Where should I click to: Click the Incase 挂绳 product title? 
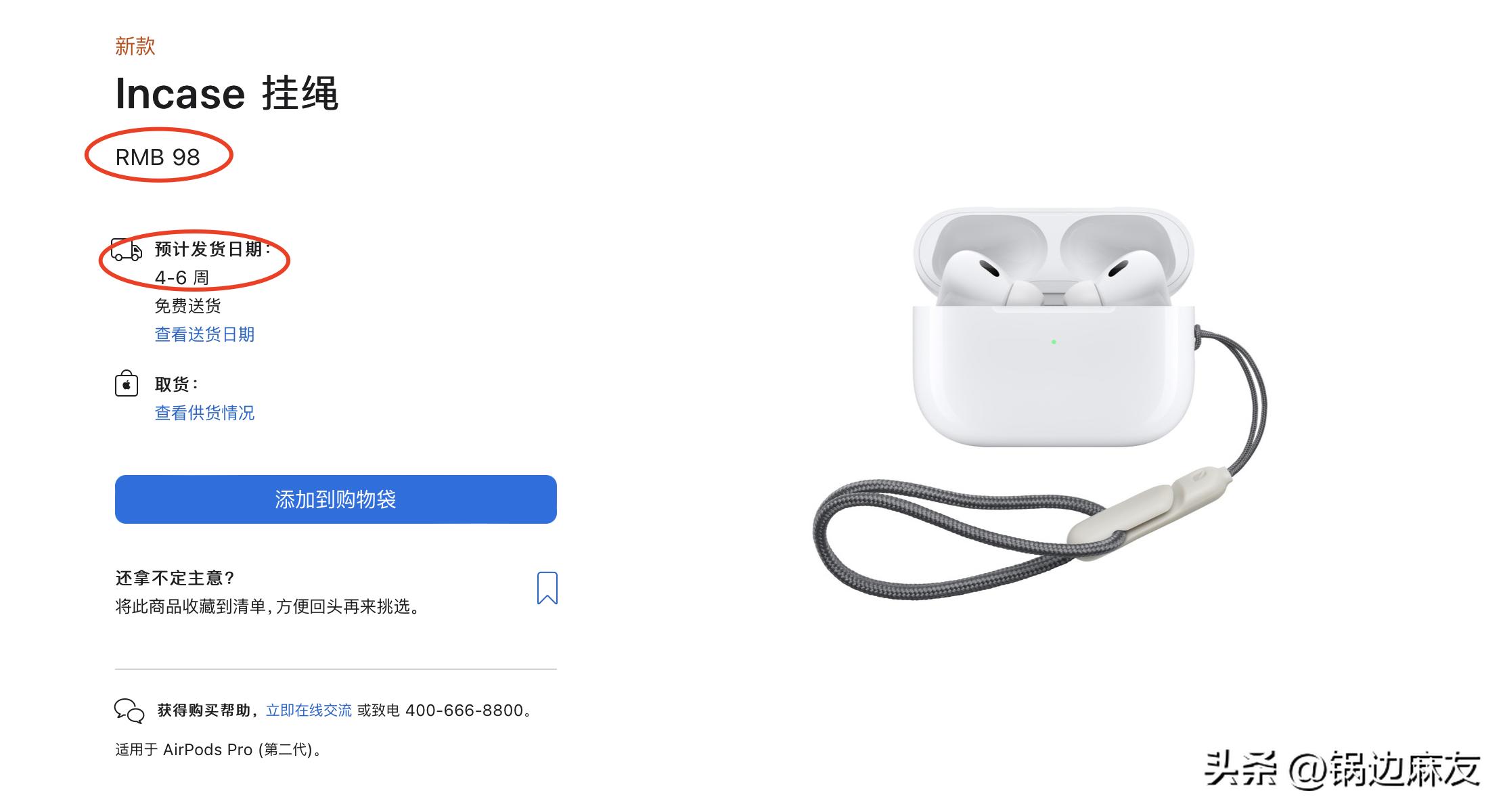coord(227,93)
